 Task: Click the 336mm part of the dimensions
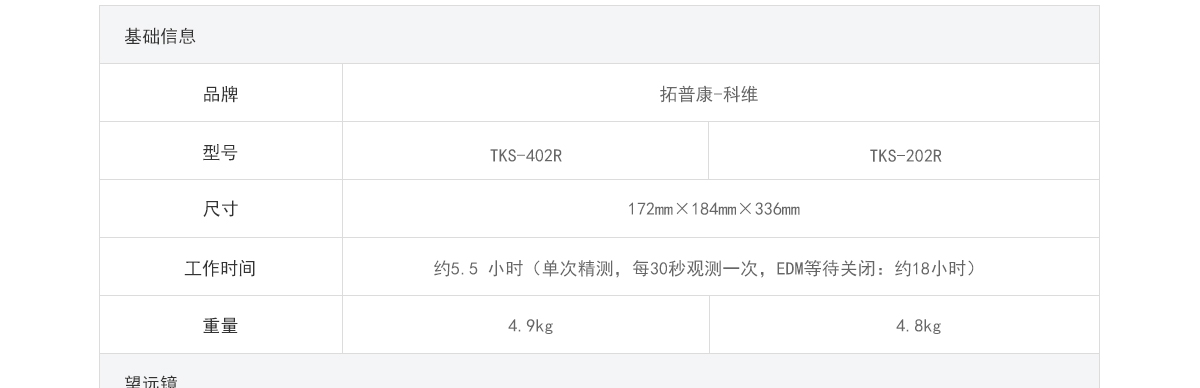click(777, 209)
